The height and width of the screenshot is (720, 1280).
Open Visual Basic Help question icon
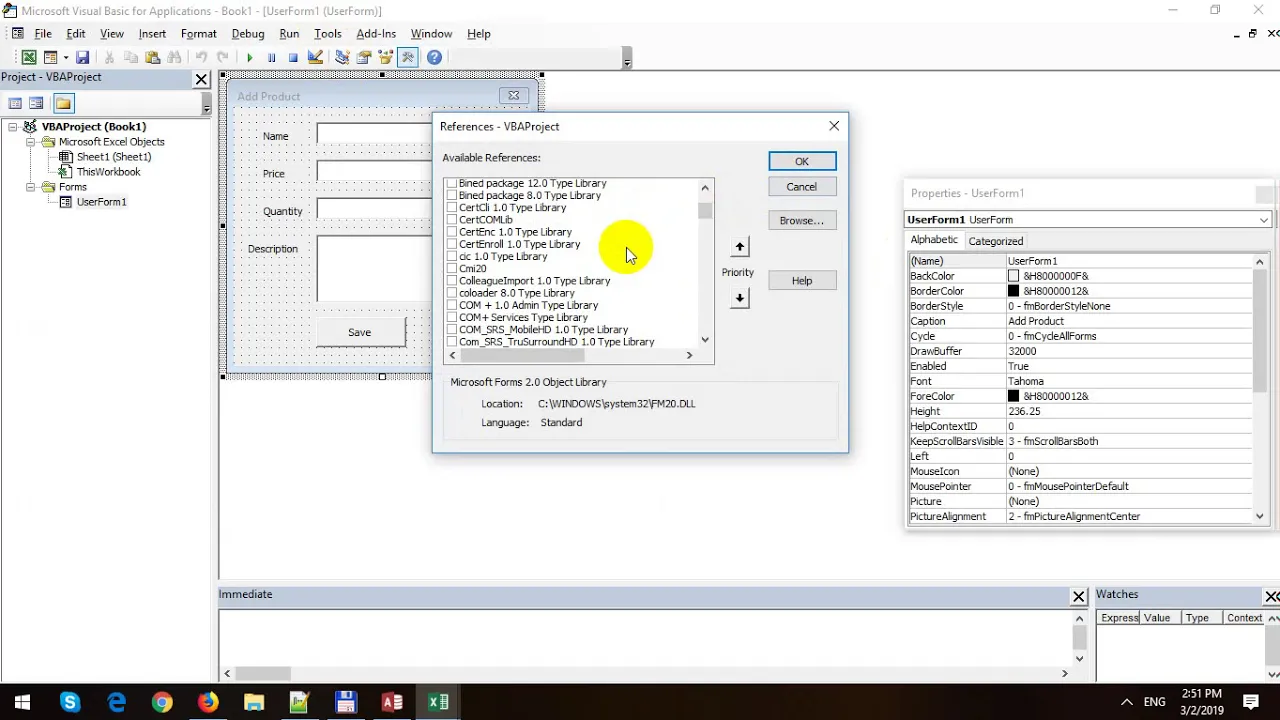(x=434, y=58)
